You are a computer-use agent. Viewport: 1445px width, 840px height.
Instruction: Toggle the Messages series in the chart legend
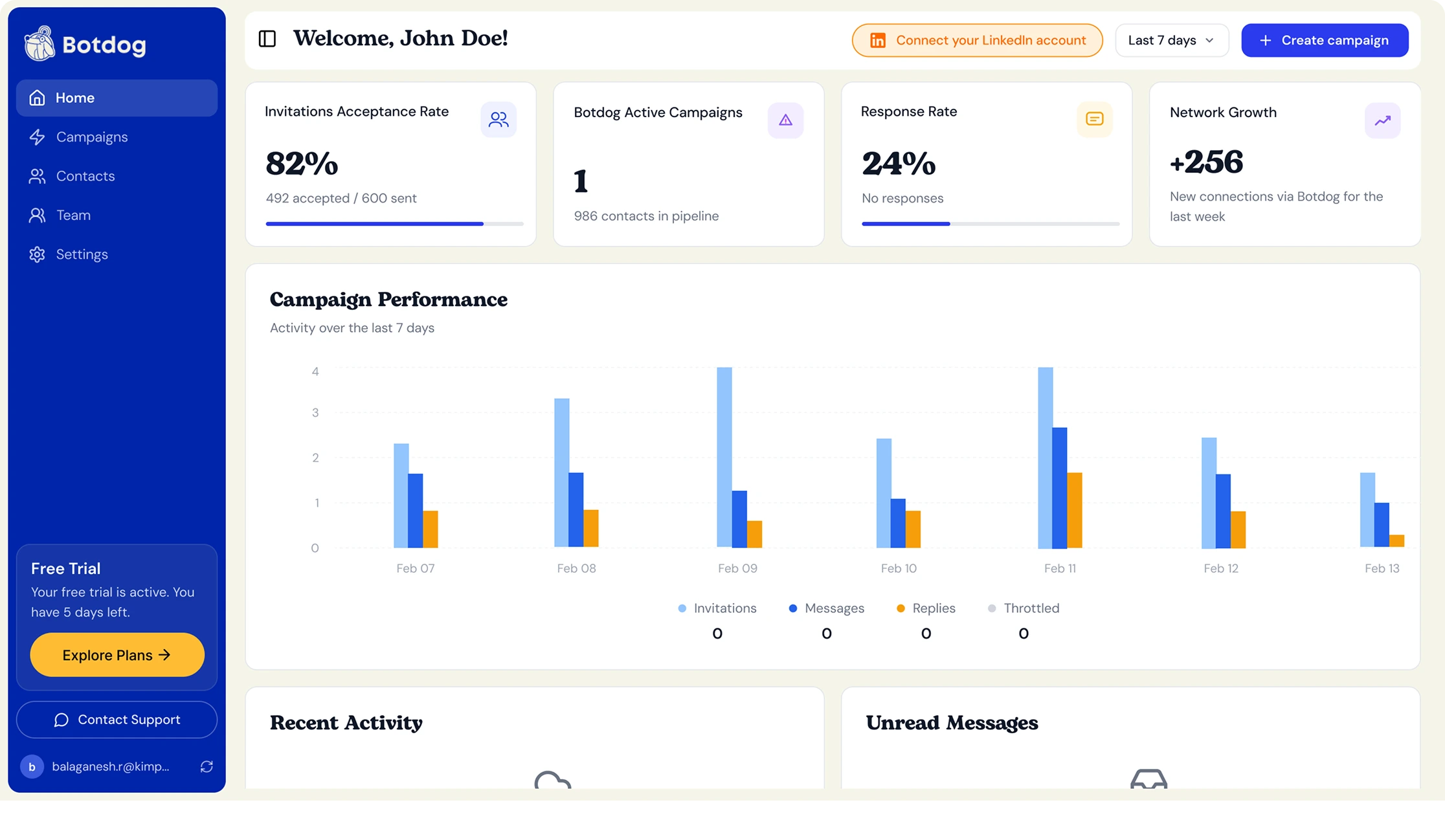[x=827, y=608]
